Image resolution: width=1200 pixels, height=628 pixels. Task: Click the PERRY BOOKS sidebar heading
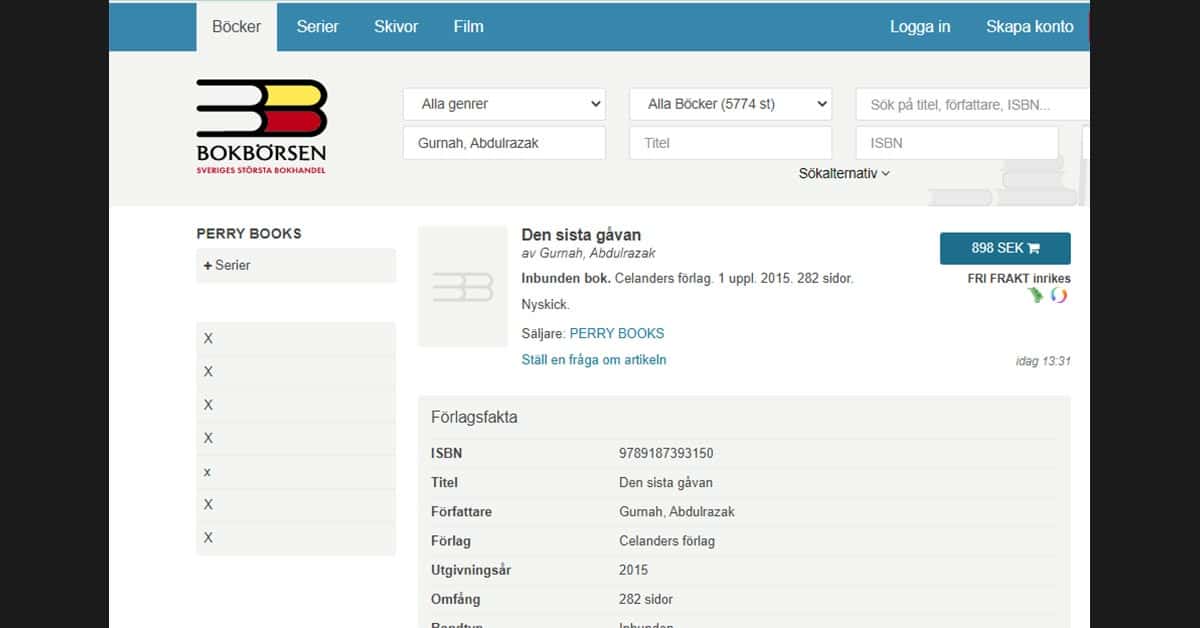pos(249,234)
